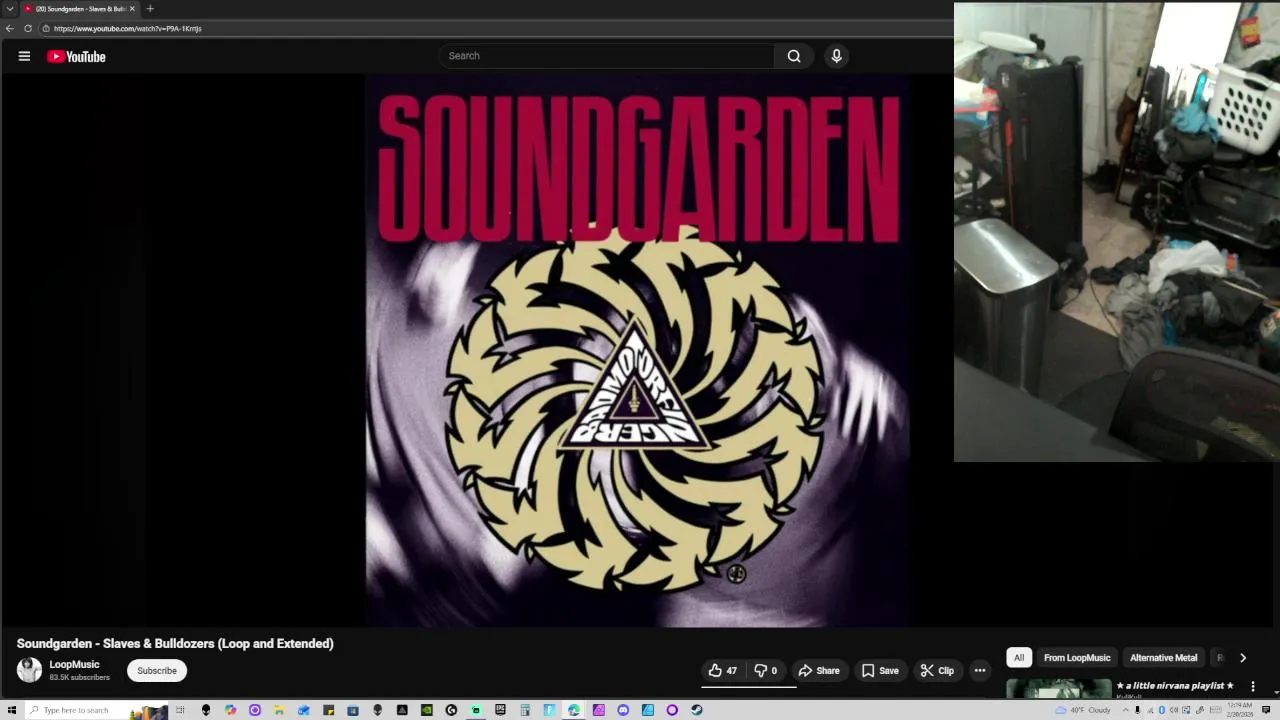Open options for the nirvana playlist suggestion
Viewport: 1280px width, 720px height.
[x=1253, y=687]
